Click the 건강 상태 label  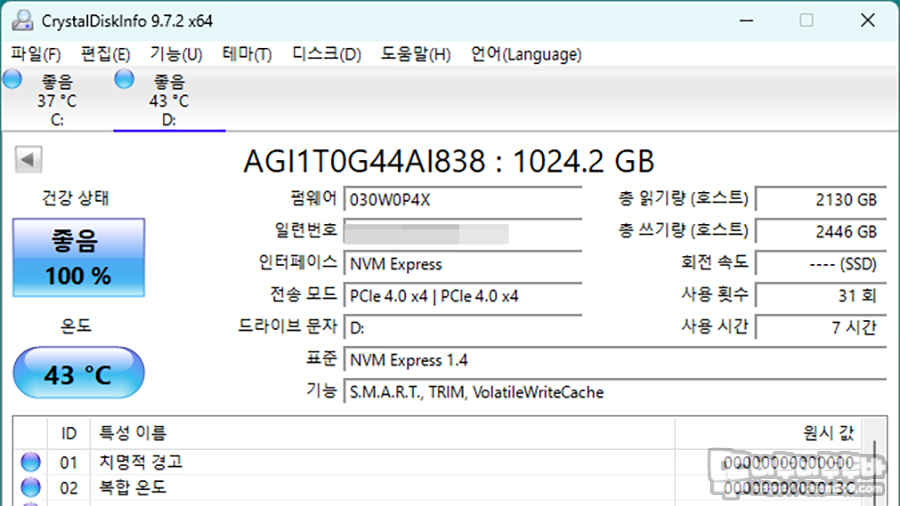point(75,198)
